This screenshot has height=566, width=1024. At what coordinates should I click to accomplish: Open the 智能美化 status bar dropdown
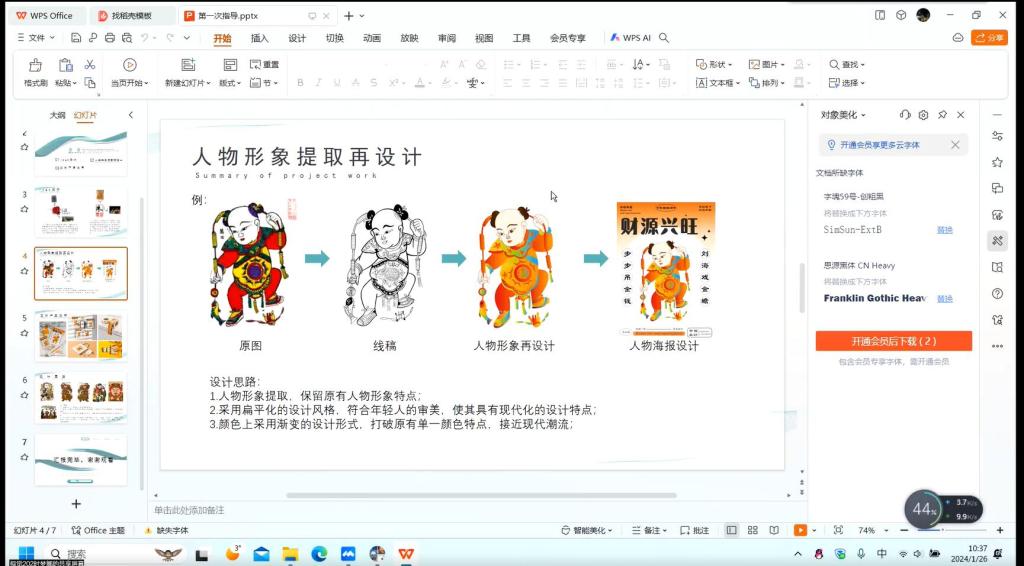pyautogui.click(x=586, y=530)
